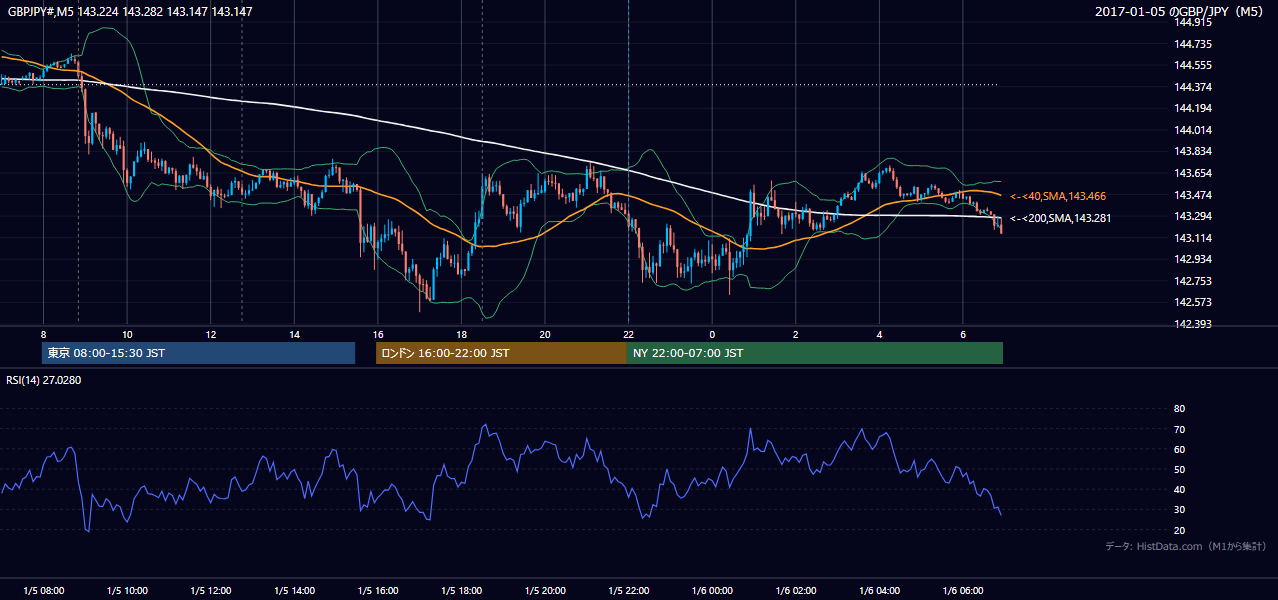Click the 40 SMA 143.466 label
This screenshot has width=1278, height=600.
click(x=1059, y=196)
